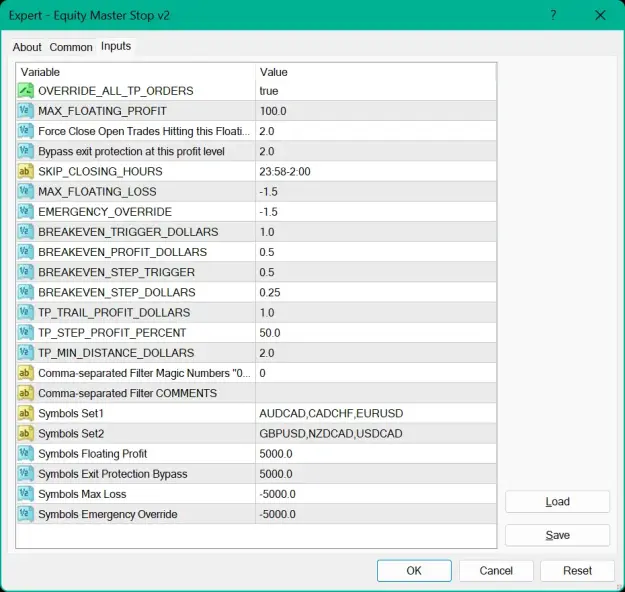Edit Filter Magic Numbers value 0
The width and height of the screenshot is (625, 592).
point(376,373)
